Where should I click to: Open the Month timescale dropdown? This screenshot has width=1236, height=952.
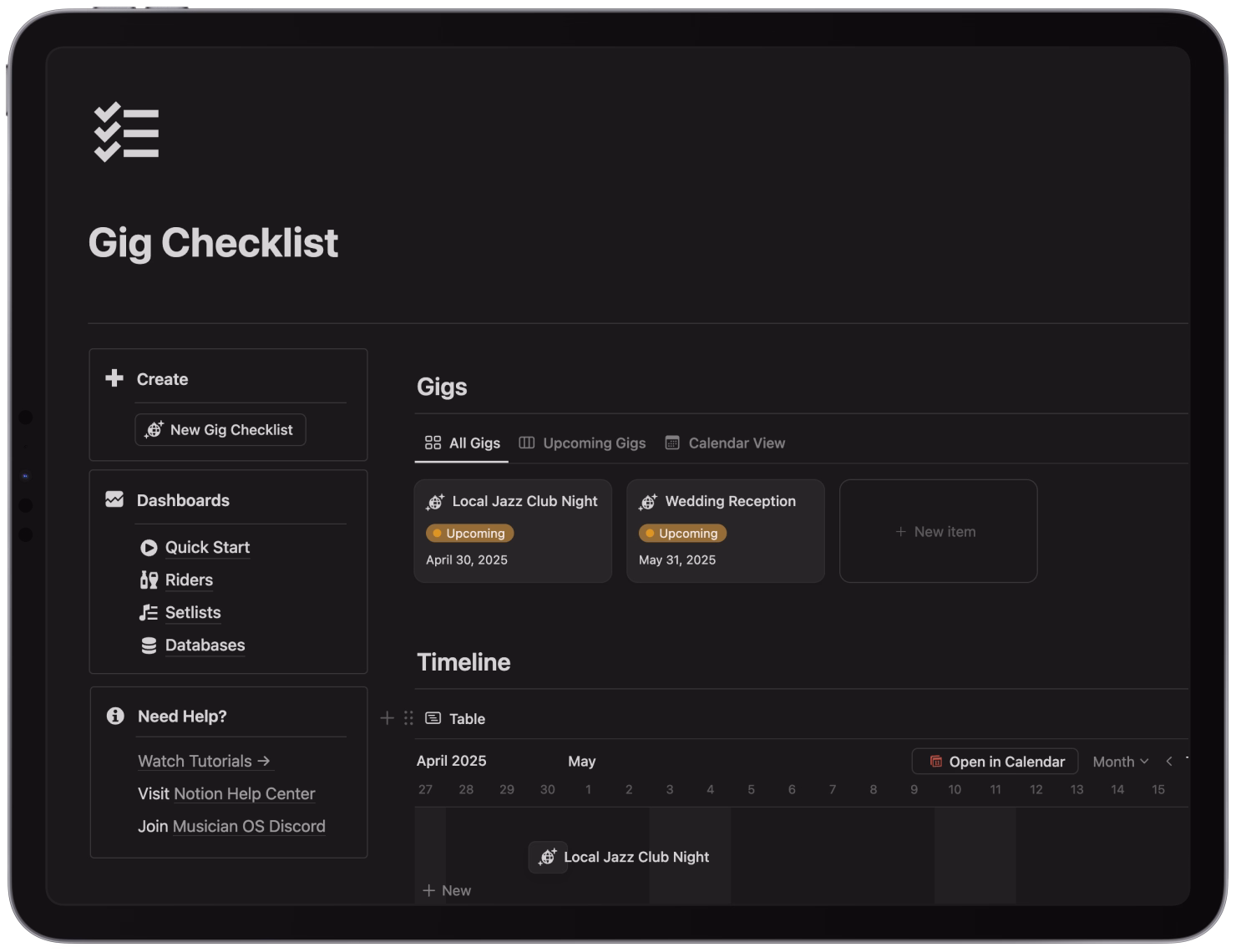1121,762
